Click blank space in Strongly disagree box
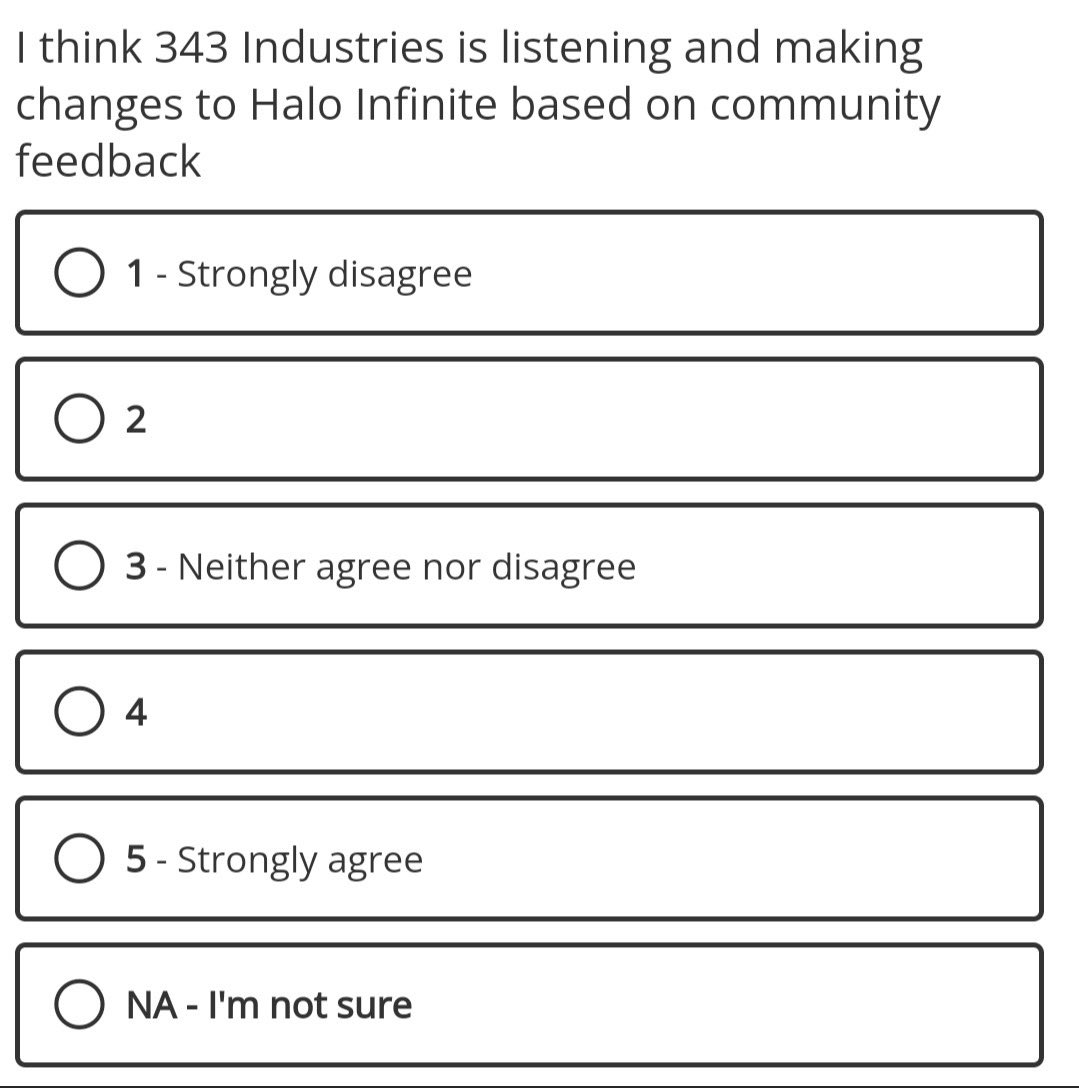 [x=750, y=274]
